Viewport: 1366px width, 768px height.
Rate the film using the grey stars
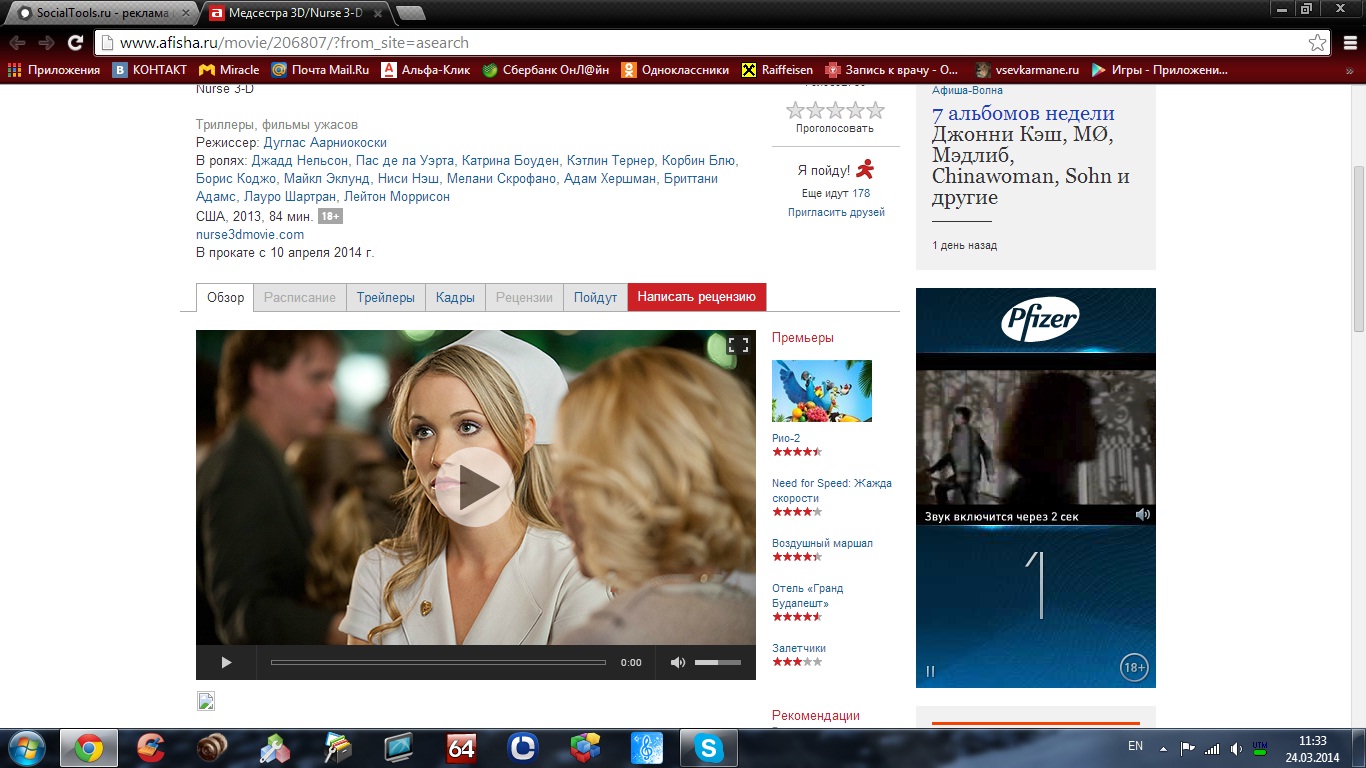[x=835, y=110]
